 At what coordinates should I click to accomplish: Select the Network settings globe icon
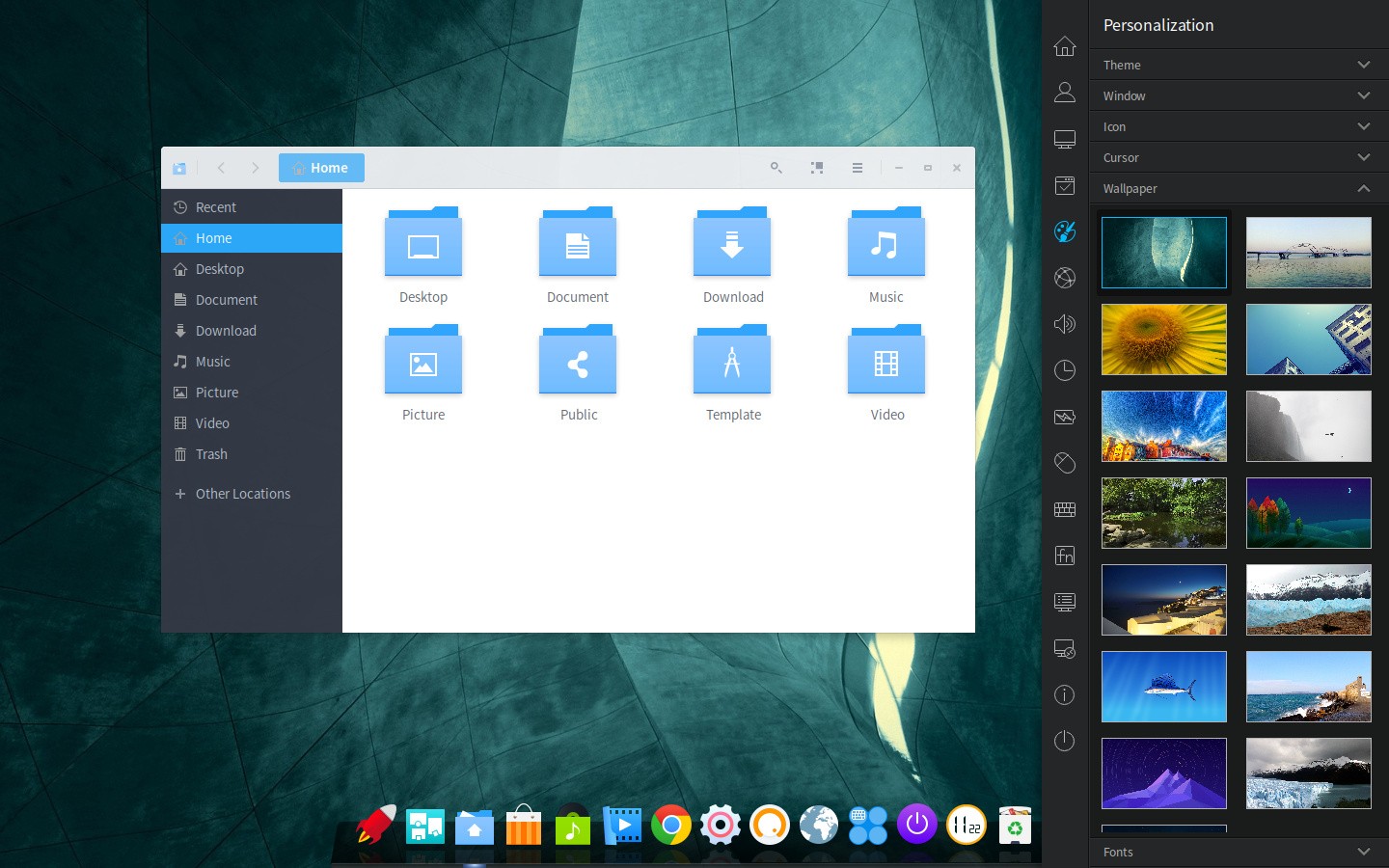1065,278
